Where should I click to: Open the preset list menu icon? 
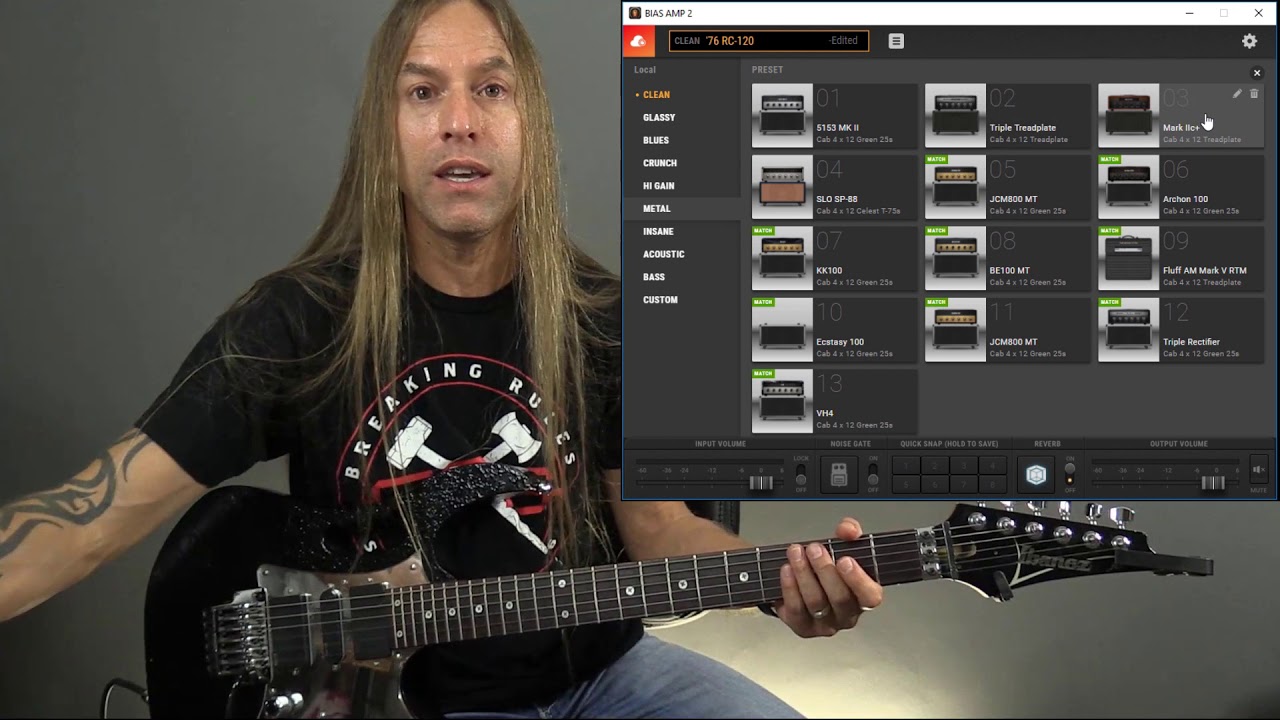pos(896,41)
